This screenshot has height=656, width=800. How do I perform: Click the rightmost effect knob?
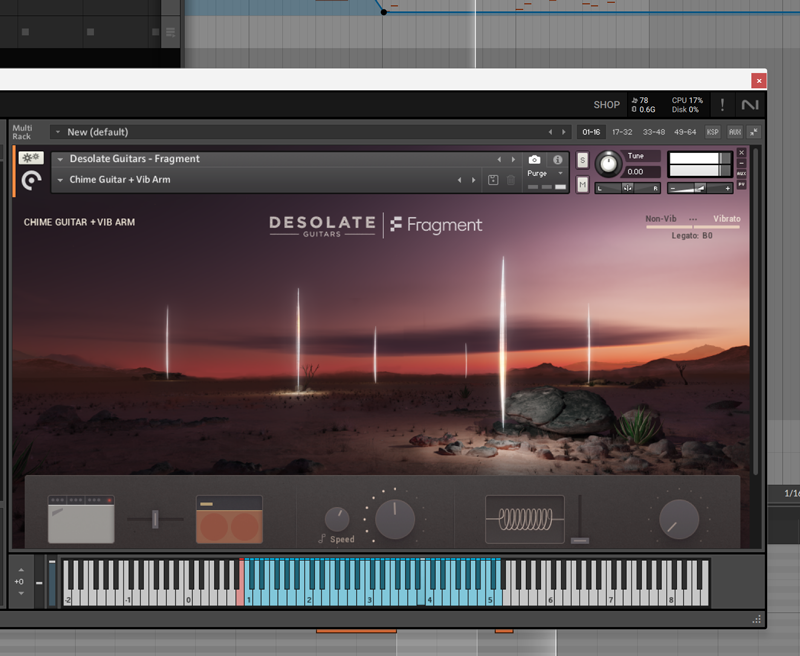pos(679,519)
